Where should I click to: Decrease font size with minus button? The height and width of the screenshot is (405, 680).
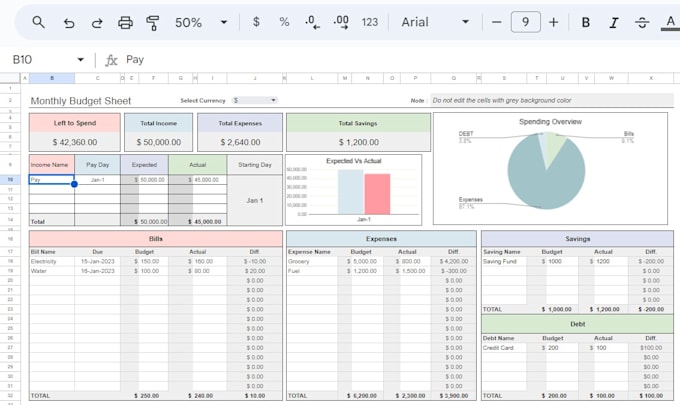[497, 22]
